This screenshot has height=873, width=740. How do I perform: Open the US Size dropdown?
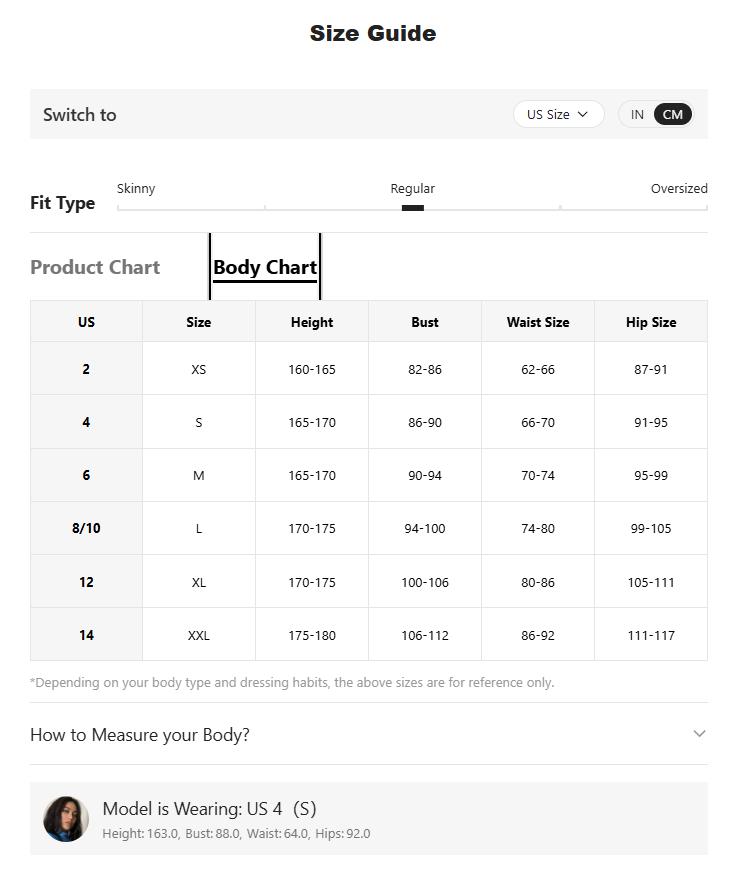558,114
